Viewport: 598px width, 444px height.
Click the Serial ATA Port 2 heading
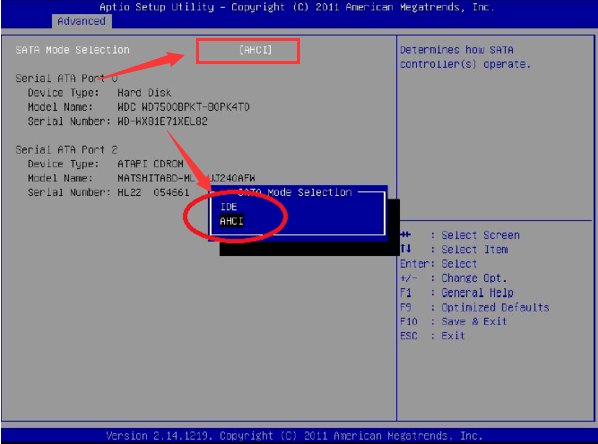tap(66, 150)
